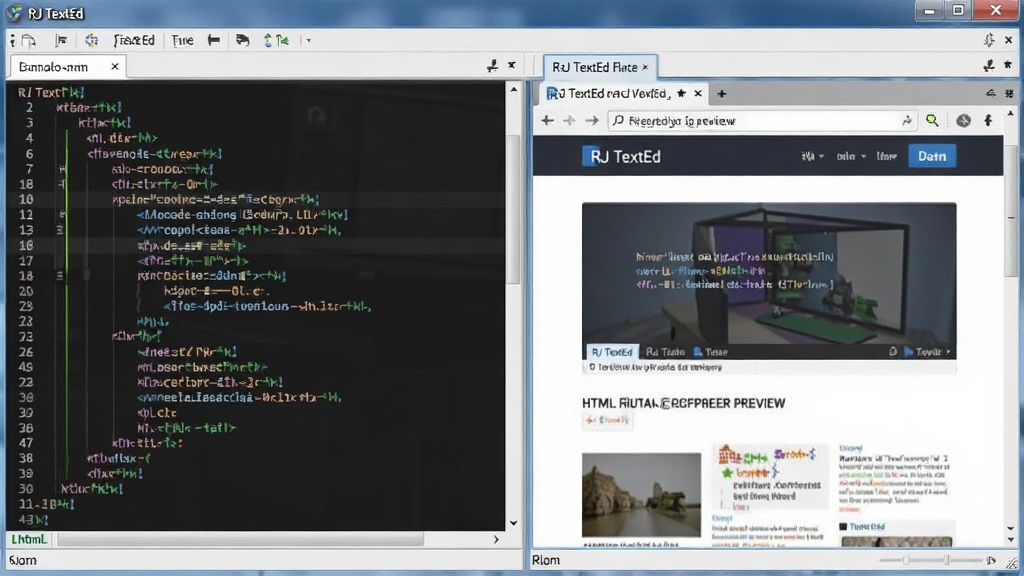Click the star icon in the preview panel header
Image resolution: width=1024 pixels, height=576 pixels.
click(1008, 65)
